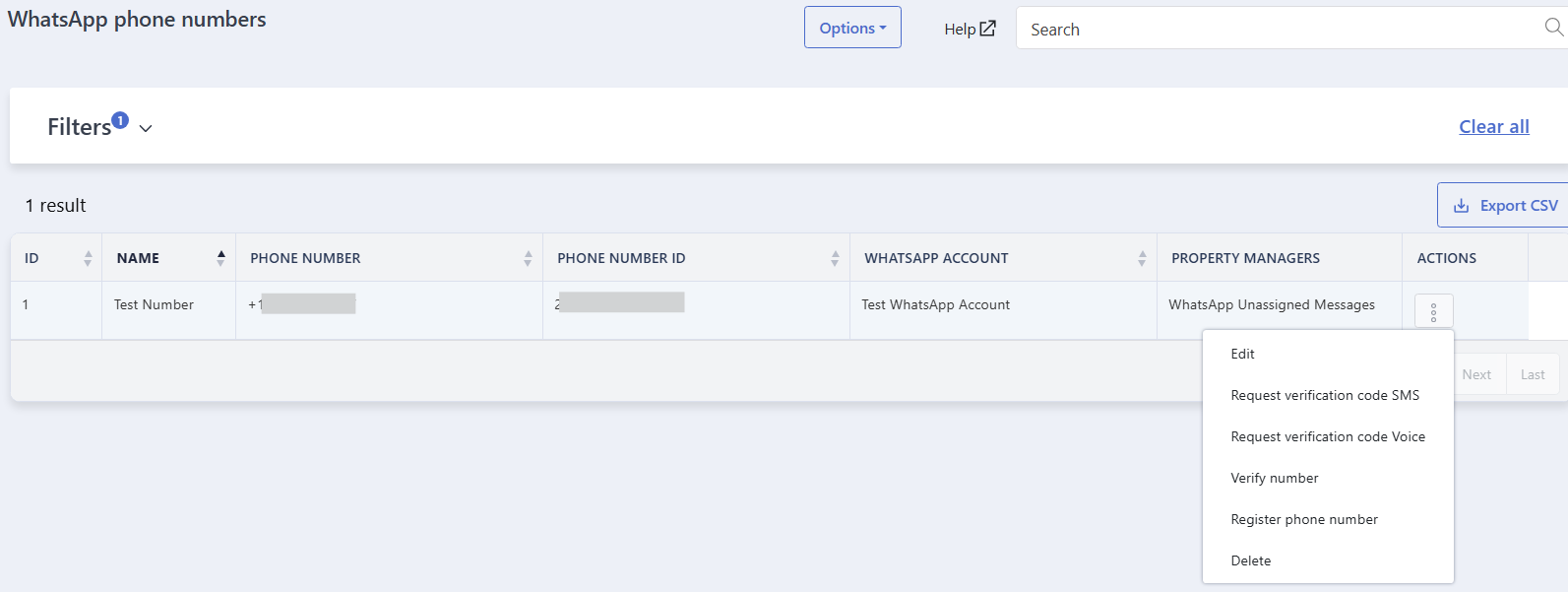Click the Filters badge showing 1

120,120
